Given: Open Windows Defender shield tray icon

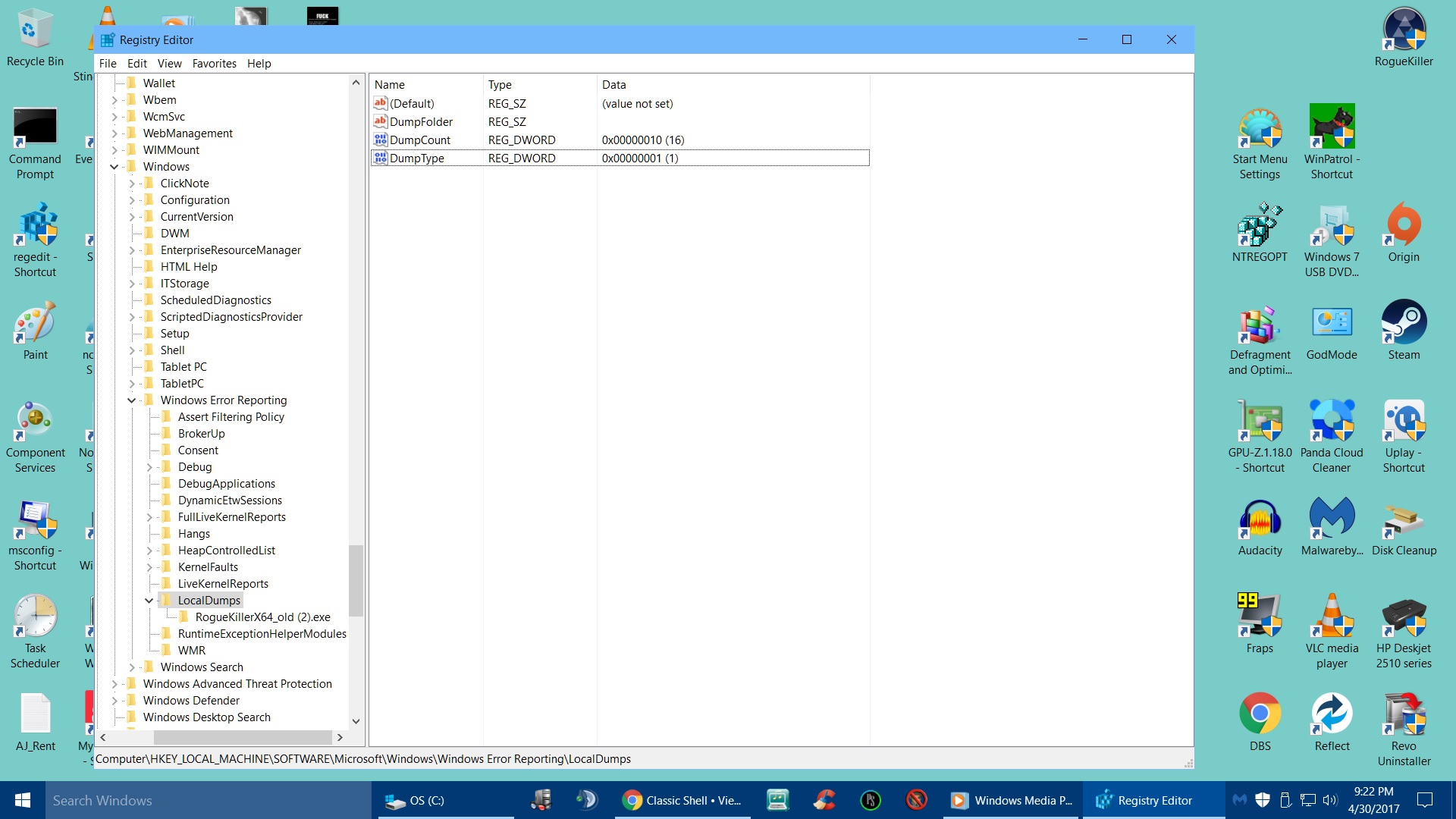Looking at the screenshot, I should (1263, 800).
